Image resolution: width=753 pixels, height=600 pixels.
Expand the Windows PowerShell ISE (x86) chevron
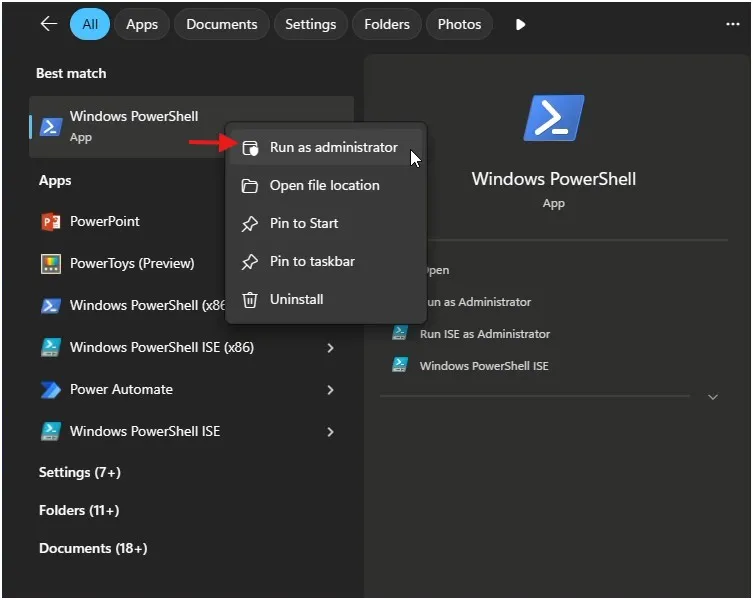(x=330, y=348)
